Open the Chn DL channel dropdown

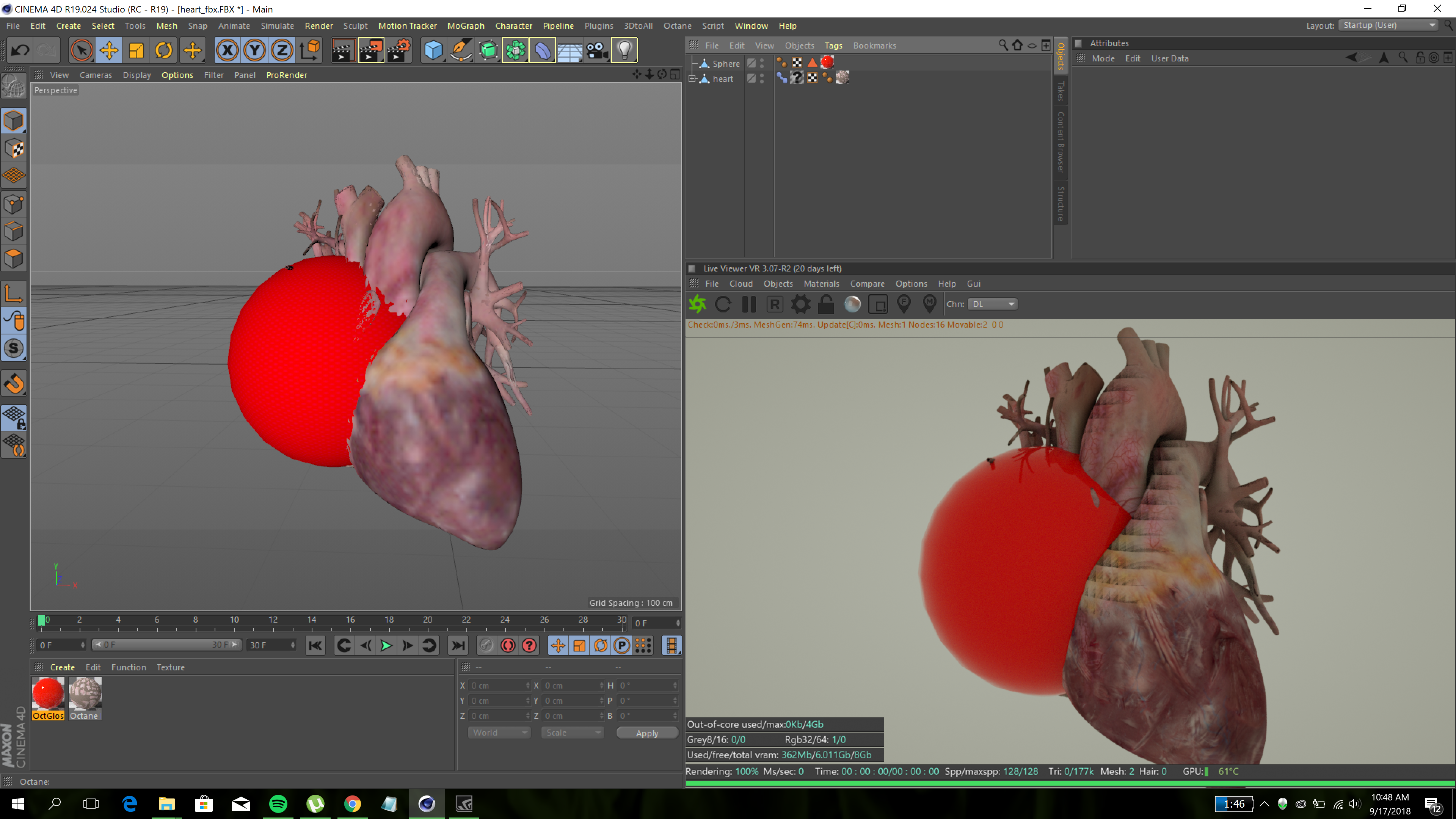tap(993, 304)
